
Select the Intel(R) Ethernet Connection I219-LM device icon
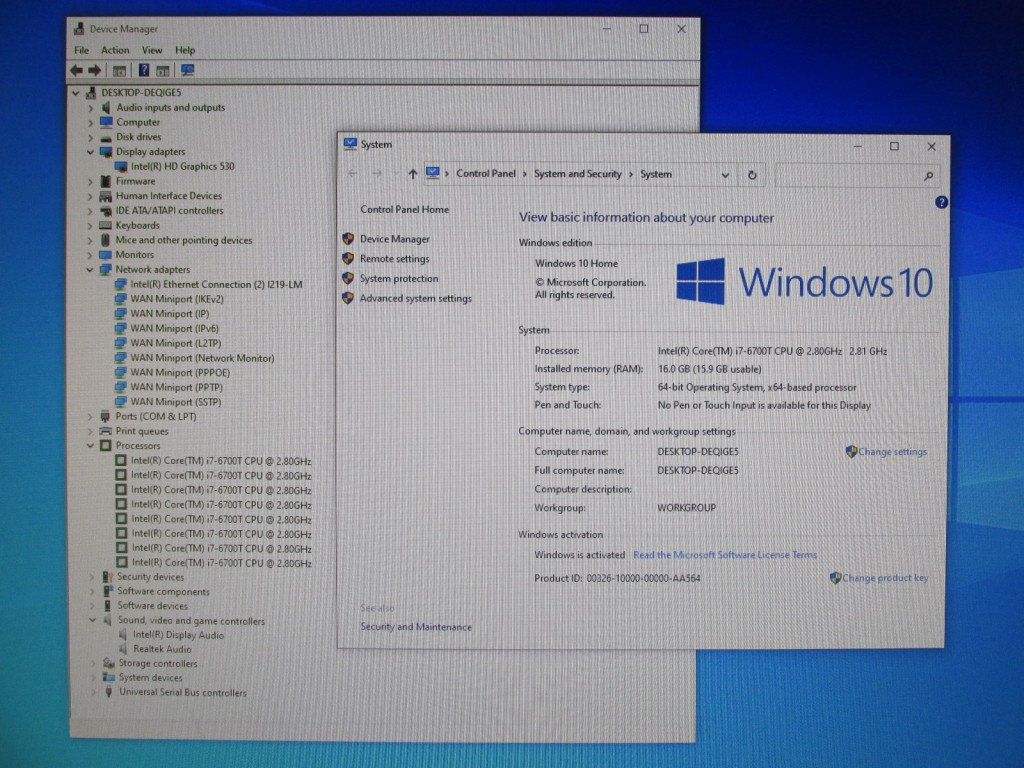pyautogui.click(x=121, y=284)
